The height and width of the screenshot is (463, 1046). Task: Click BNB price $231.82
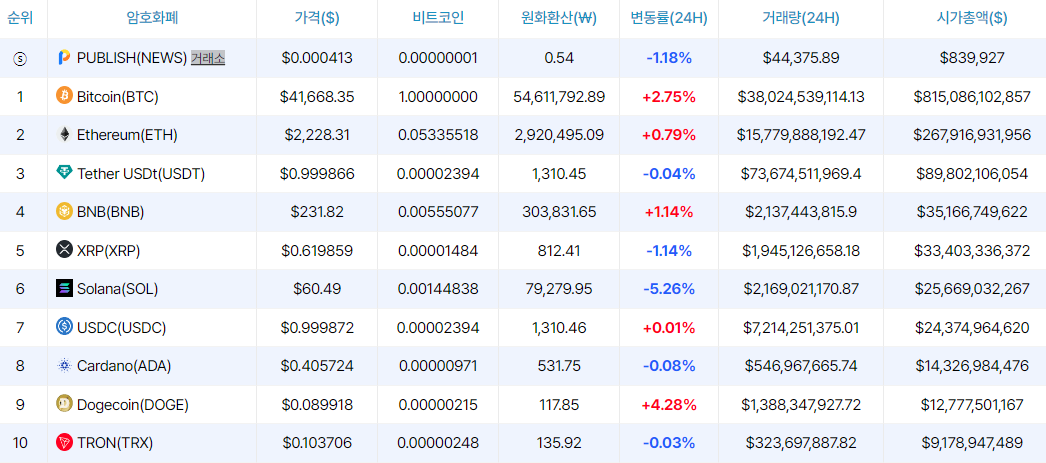coord(317,212)
